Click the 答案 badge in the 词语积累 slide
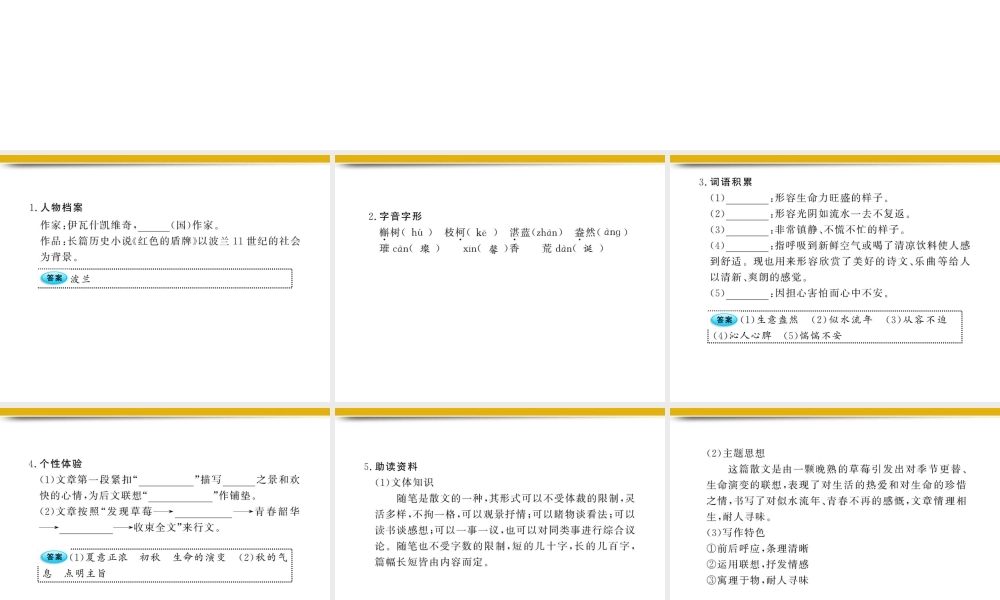Viewport: 1000px width, 600px height. click(722, 320)
